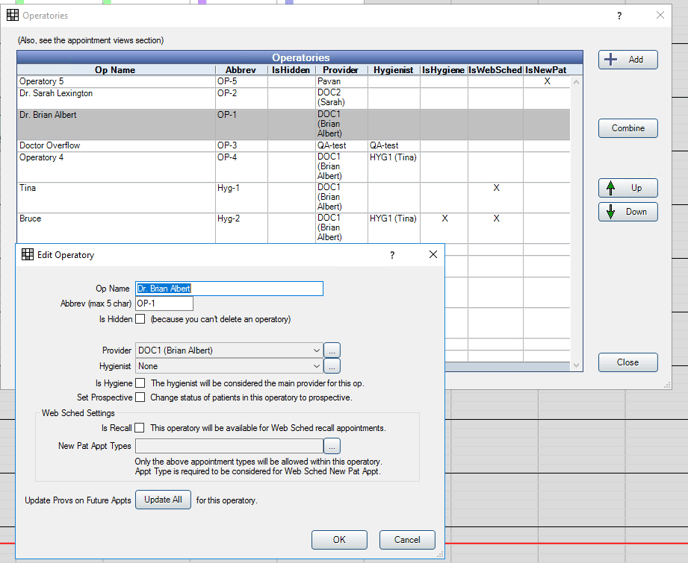
Task: Move operatory down with Down arrow button
Action: [628, 212]
